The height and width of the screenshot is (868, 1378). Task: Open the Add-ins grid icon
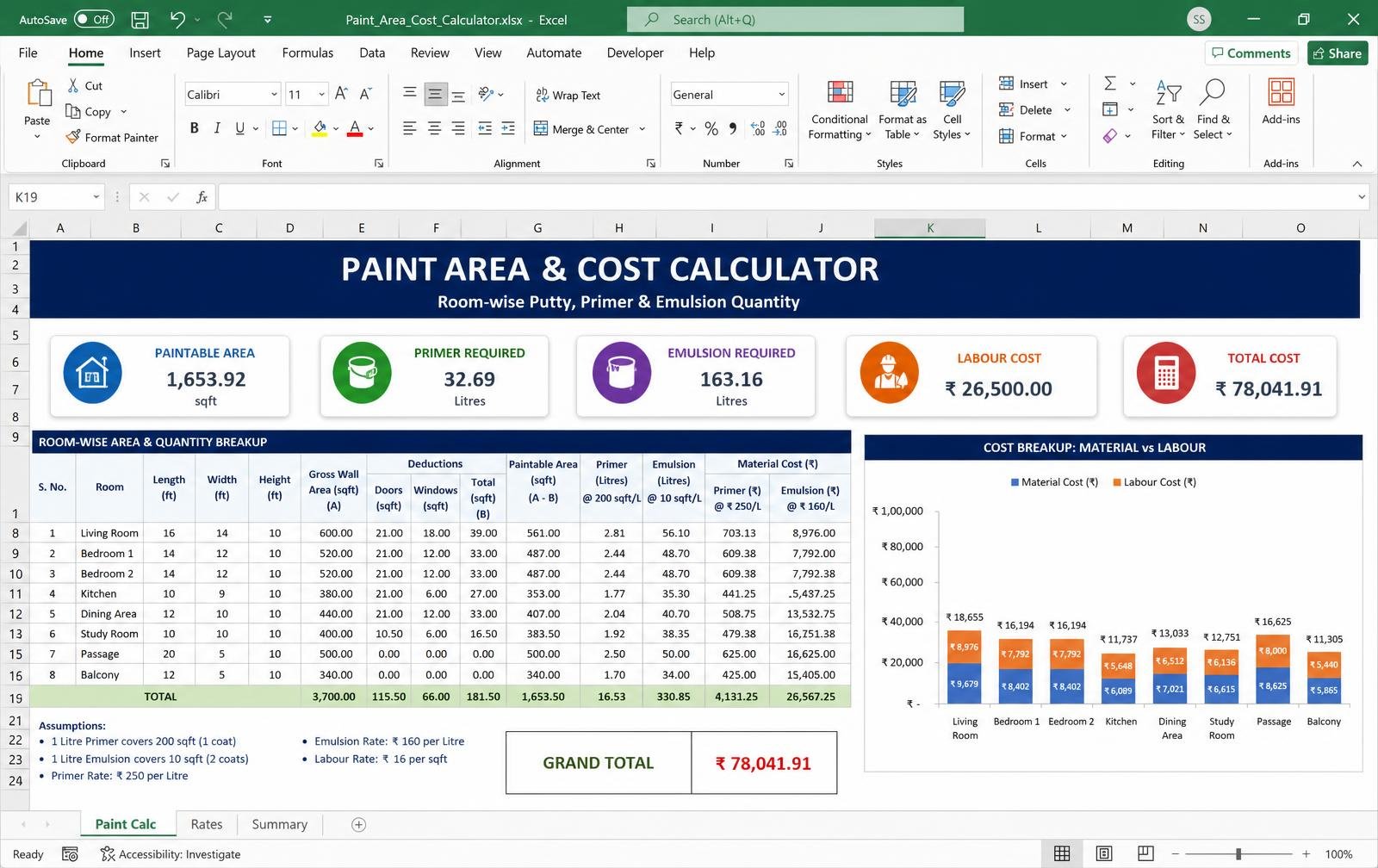pos(1281,91)
